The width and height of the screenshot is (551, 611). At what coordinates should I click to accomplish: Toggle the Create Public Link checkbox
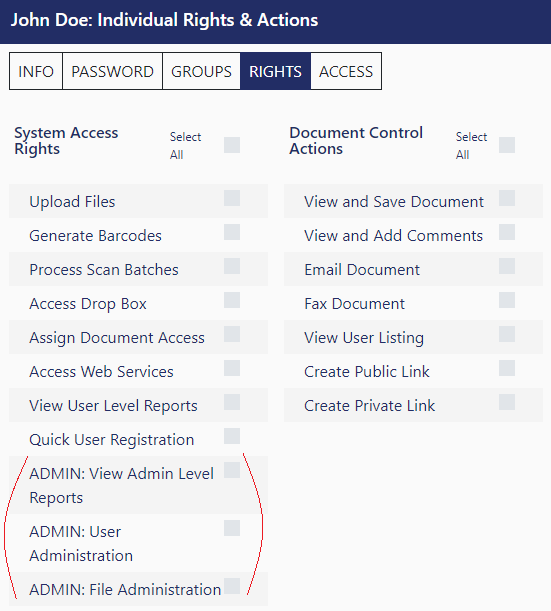pyautogui.click(x=507, y=368)
